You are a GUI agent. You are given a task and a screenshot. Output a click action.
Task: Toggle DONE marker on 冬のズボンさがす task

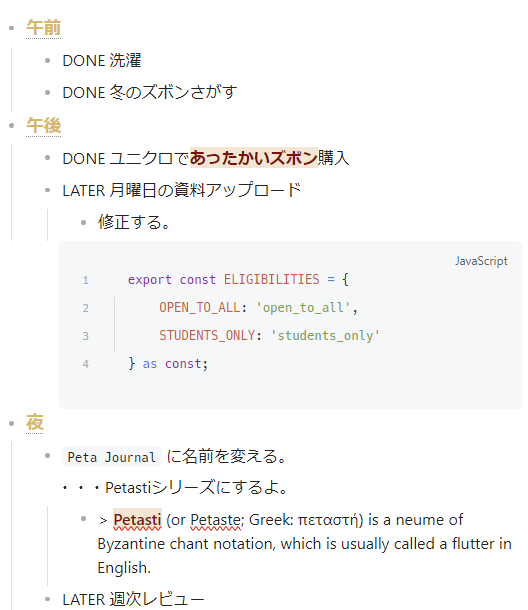[x=84, y=93]
